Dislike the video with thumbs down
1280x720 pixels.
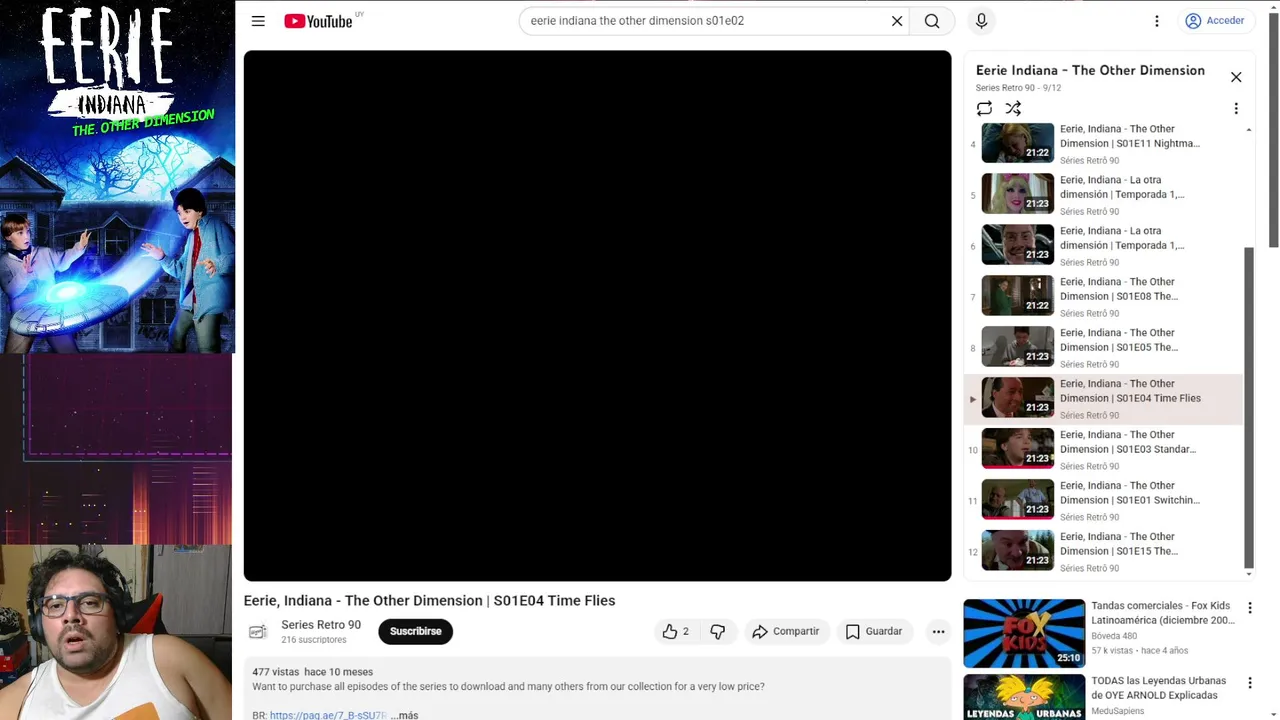(717, 631)
